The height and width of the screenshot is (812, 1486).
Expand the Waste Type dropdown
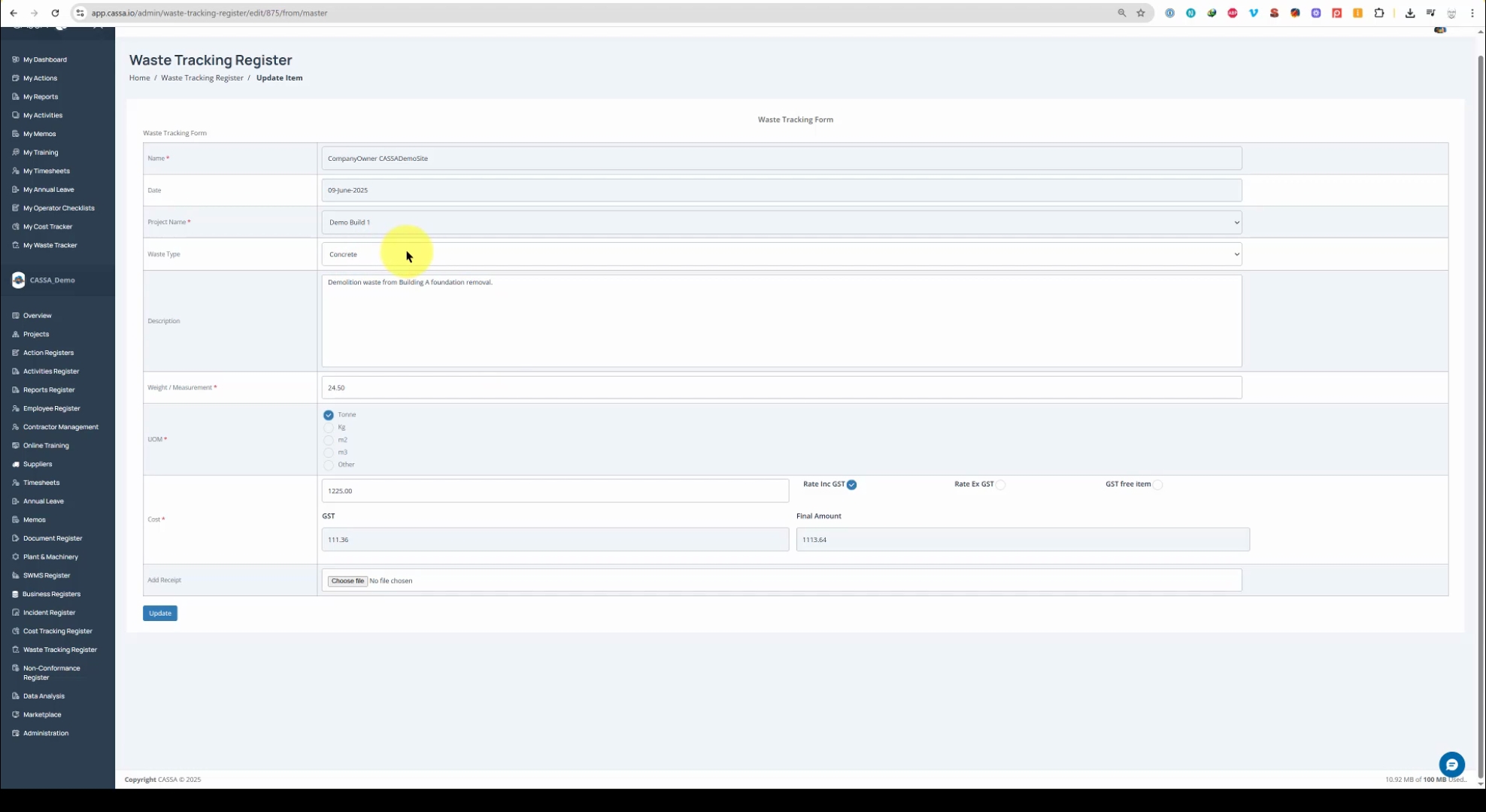tap(781, 254)
